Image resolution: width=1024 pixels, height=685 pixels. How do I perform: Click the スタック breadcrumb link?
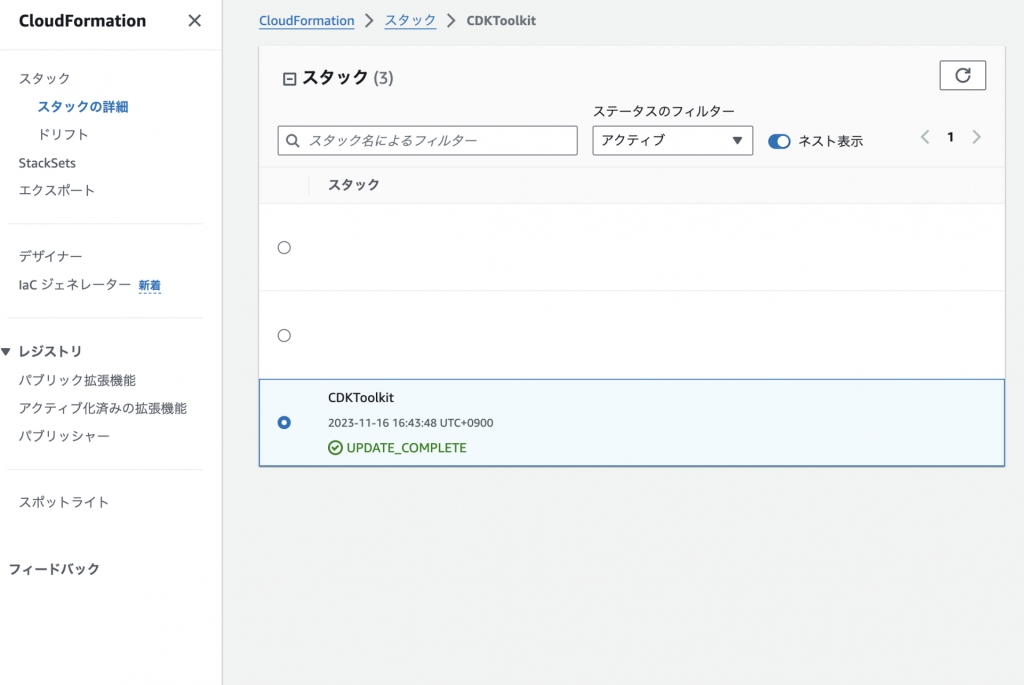[x=410, y=21]
